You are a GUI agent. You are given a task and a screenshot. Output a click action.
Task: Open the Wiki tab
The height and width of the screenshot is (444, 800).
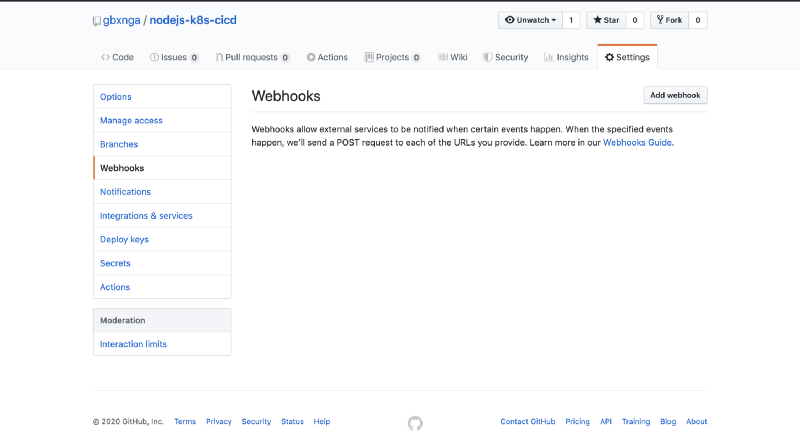pos(453,57)
